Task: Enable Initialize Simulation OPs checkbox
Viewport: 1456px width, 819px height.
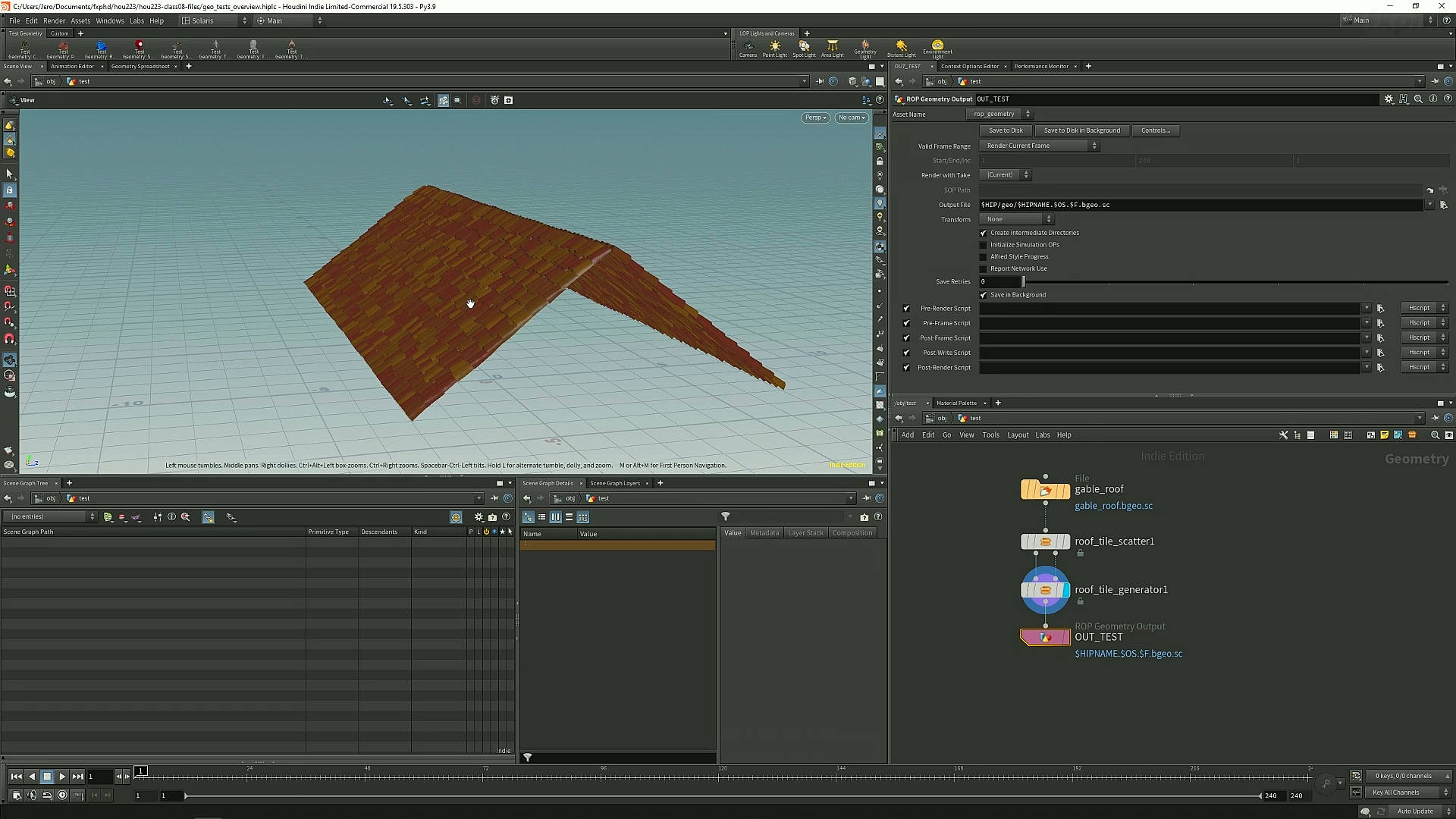Action: click(984, 245)
